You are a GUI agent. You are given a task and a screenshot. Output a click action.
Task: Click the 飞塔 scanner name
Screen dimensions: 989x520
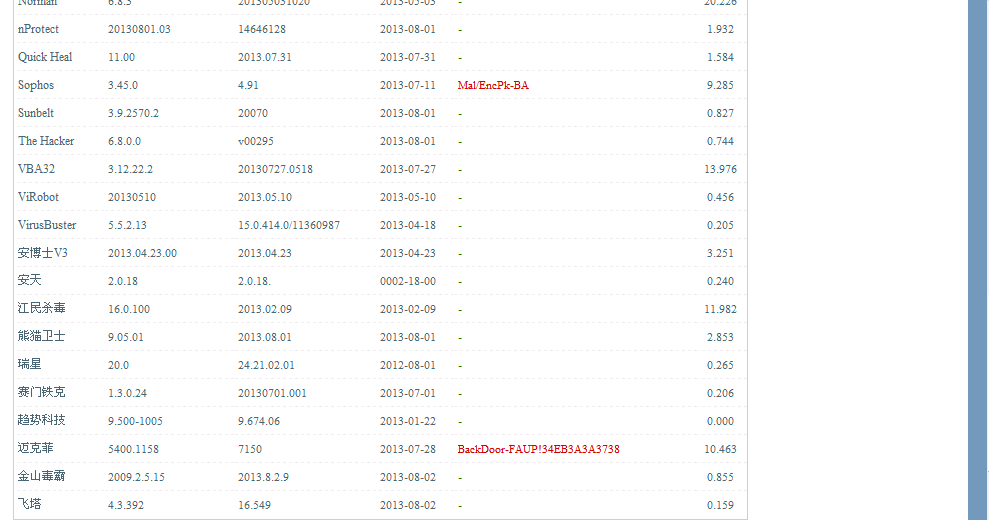coord(30,504)
